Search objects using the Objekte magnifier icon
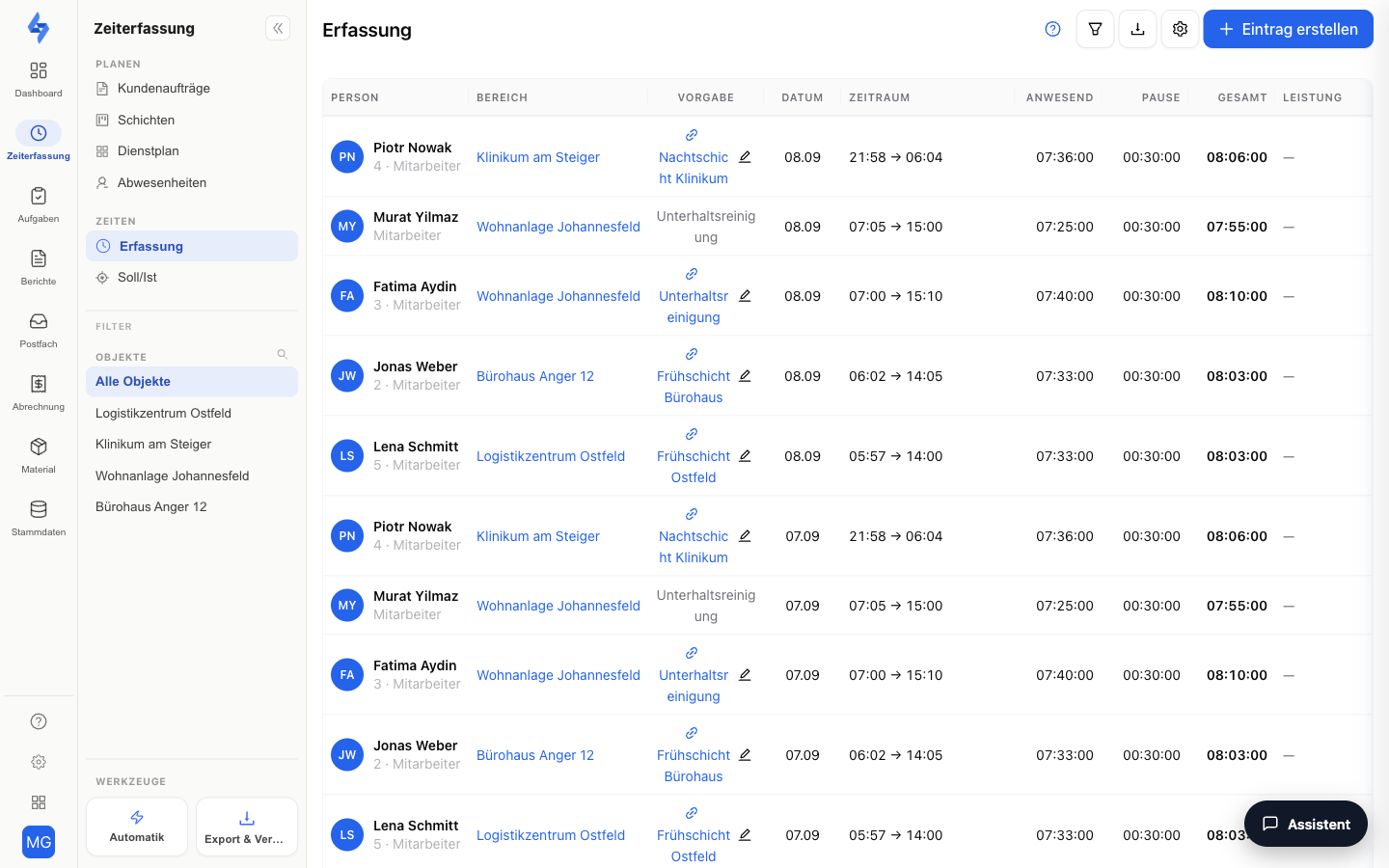1389x868 pixels. 283,354
